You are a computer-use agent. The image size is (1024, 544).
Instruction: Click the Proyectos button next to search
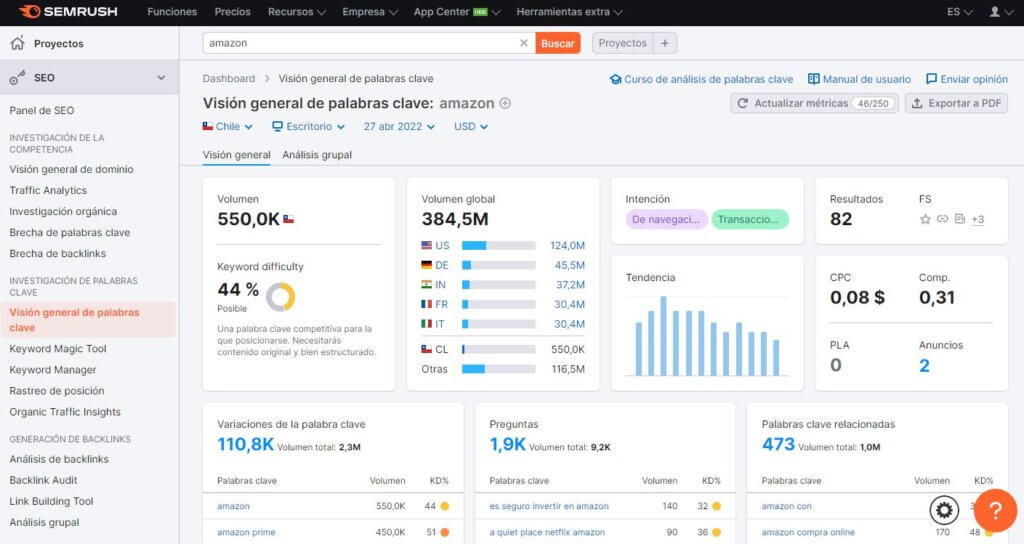622,43
